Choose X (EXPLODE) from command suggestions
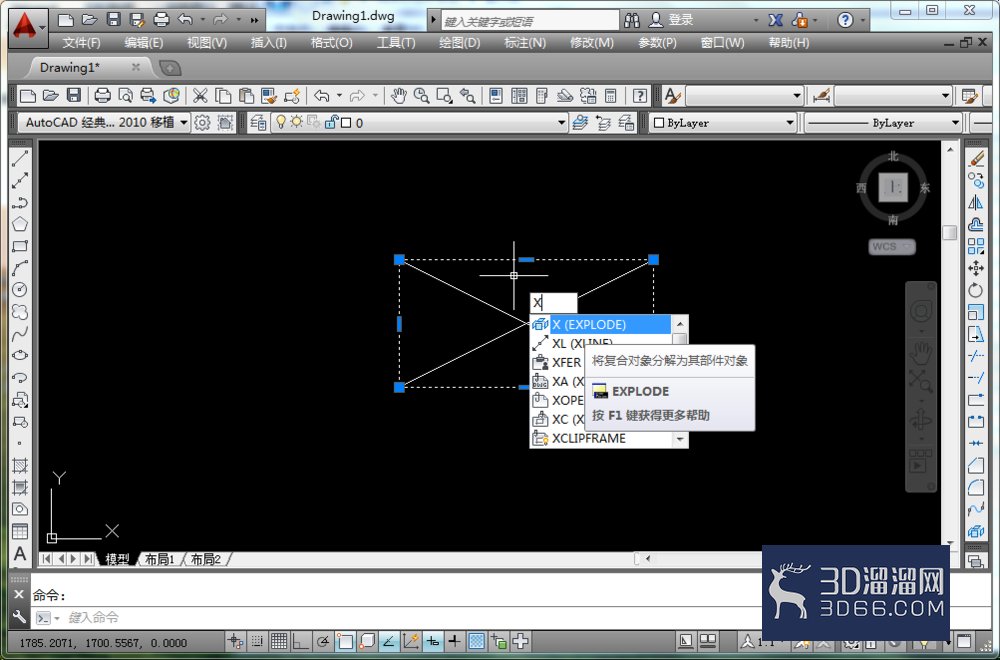The width and height of the screenshot is (1000, 660). [x=601, y=325]
